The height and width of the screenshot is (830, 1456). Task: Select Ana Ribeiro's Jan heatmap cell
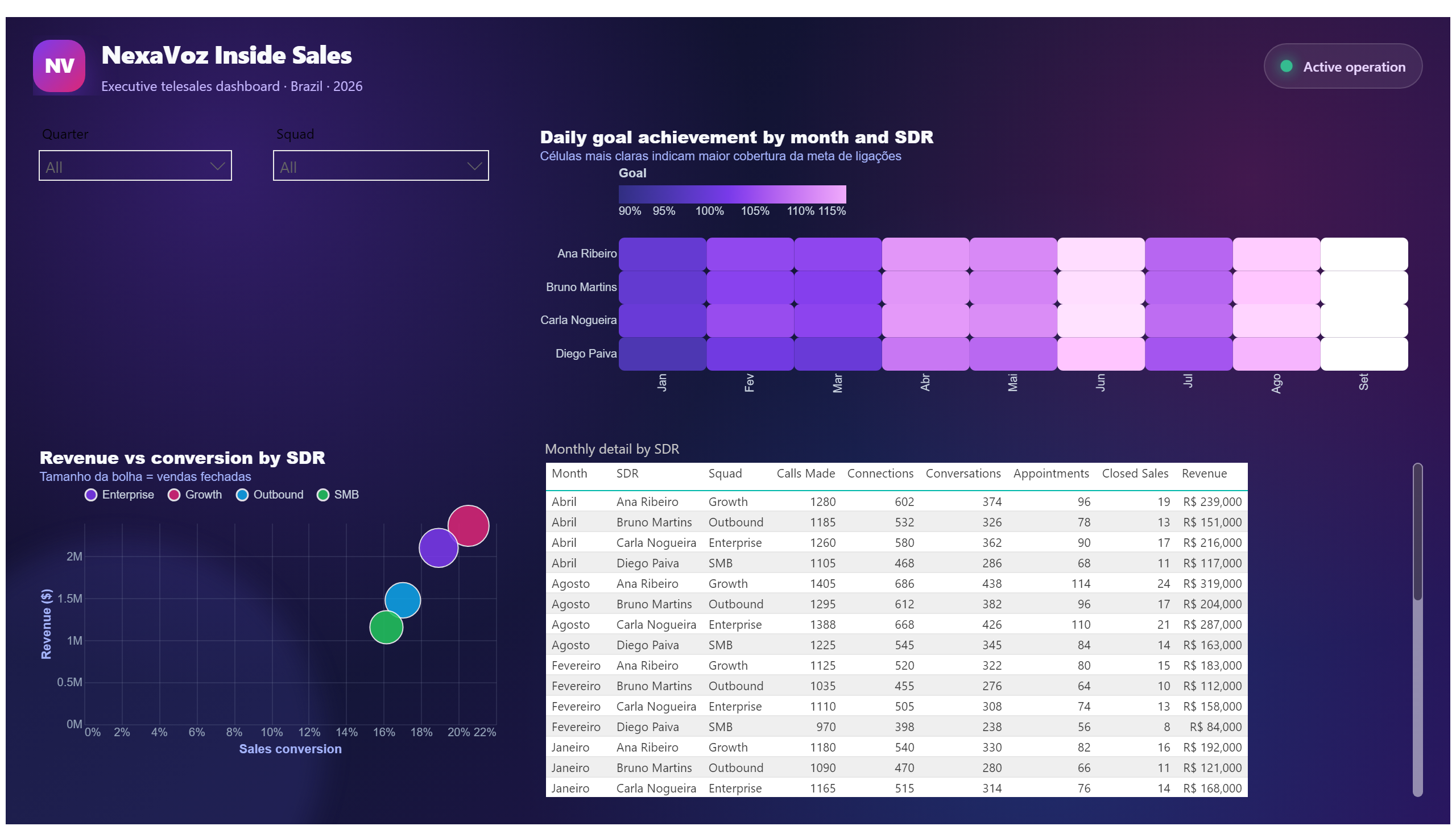click(x=662, y=254)
